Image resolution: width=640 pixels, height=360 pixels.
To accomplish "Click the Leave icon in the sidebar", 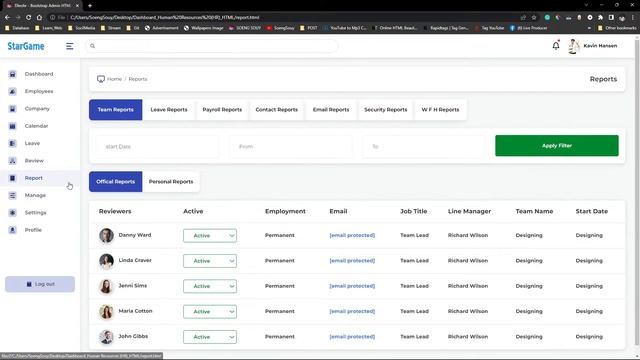I will tap(12, 143).
